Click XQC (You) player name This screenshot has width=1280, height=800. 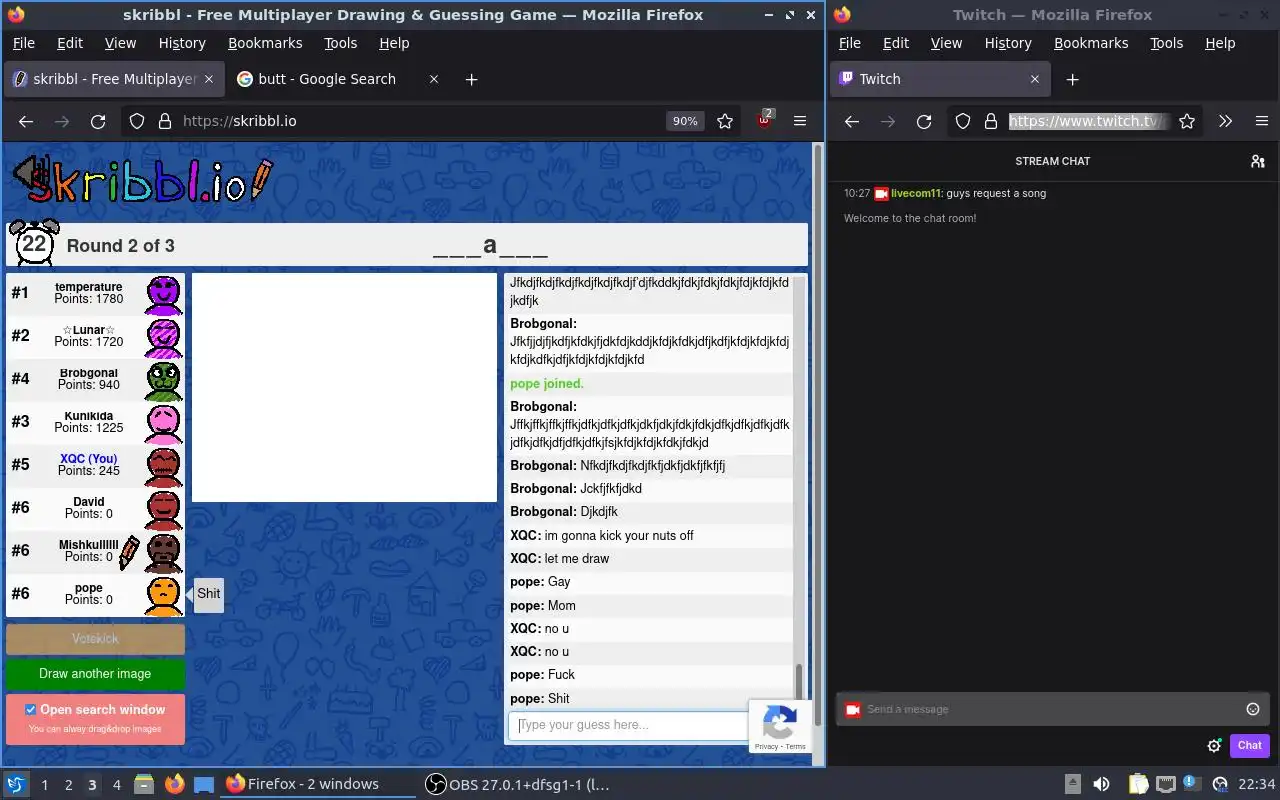88,459
